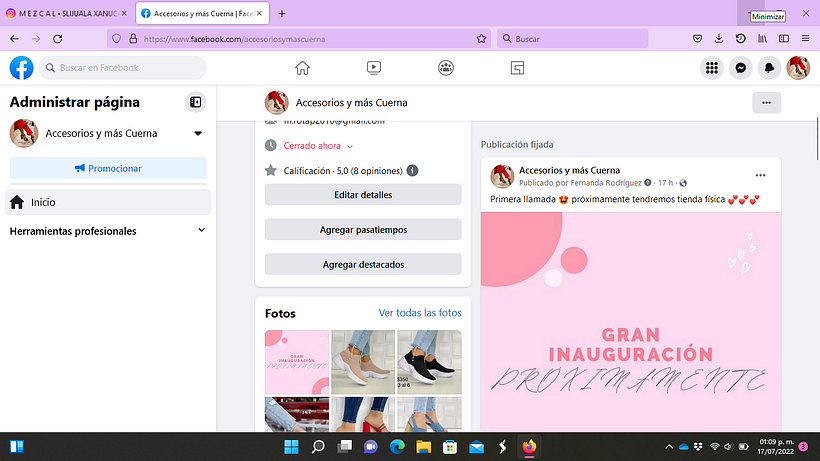Open Facebook Home feed icon

click(x=302, y=68)
